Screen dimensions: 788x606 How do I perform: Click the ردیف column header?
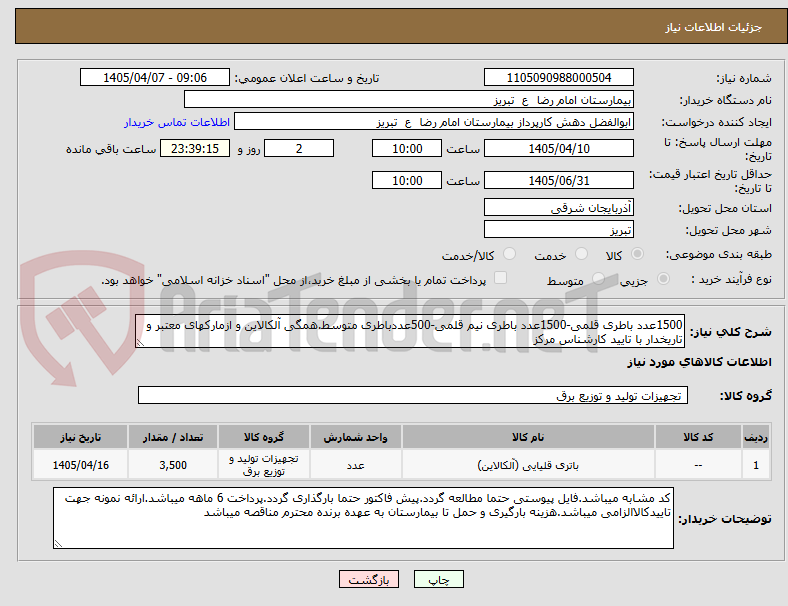[x=755, y=437]
